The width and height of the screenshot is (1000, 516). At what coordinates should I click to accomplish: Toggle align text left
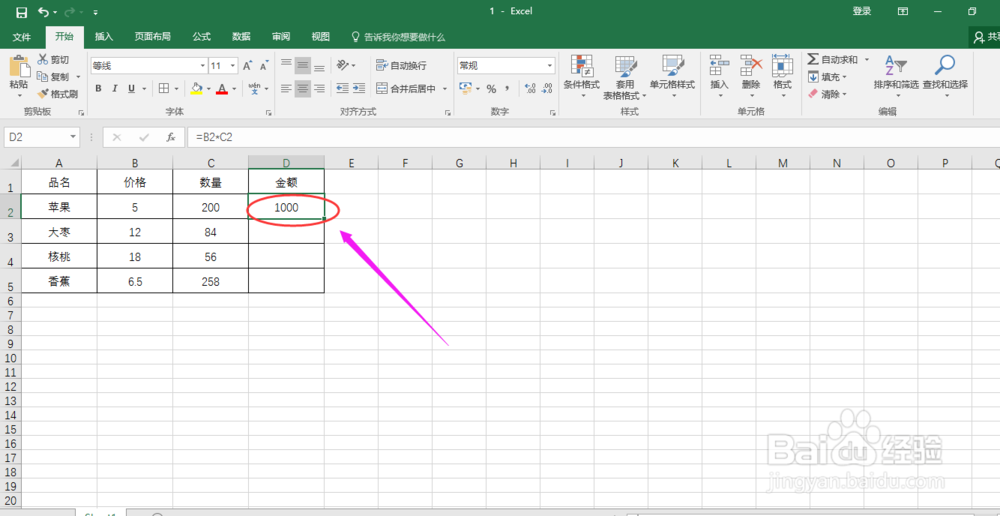pos(286,89)
